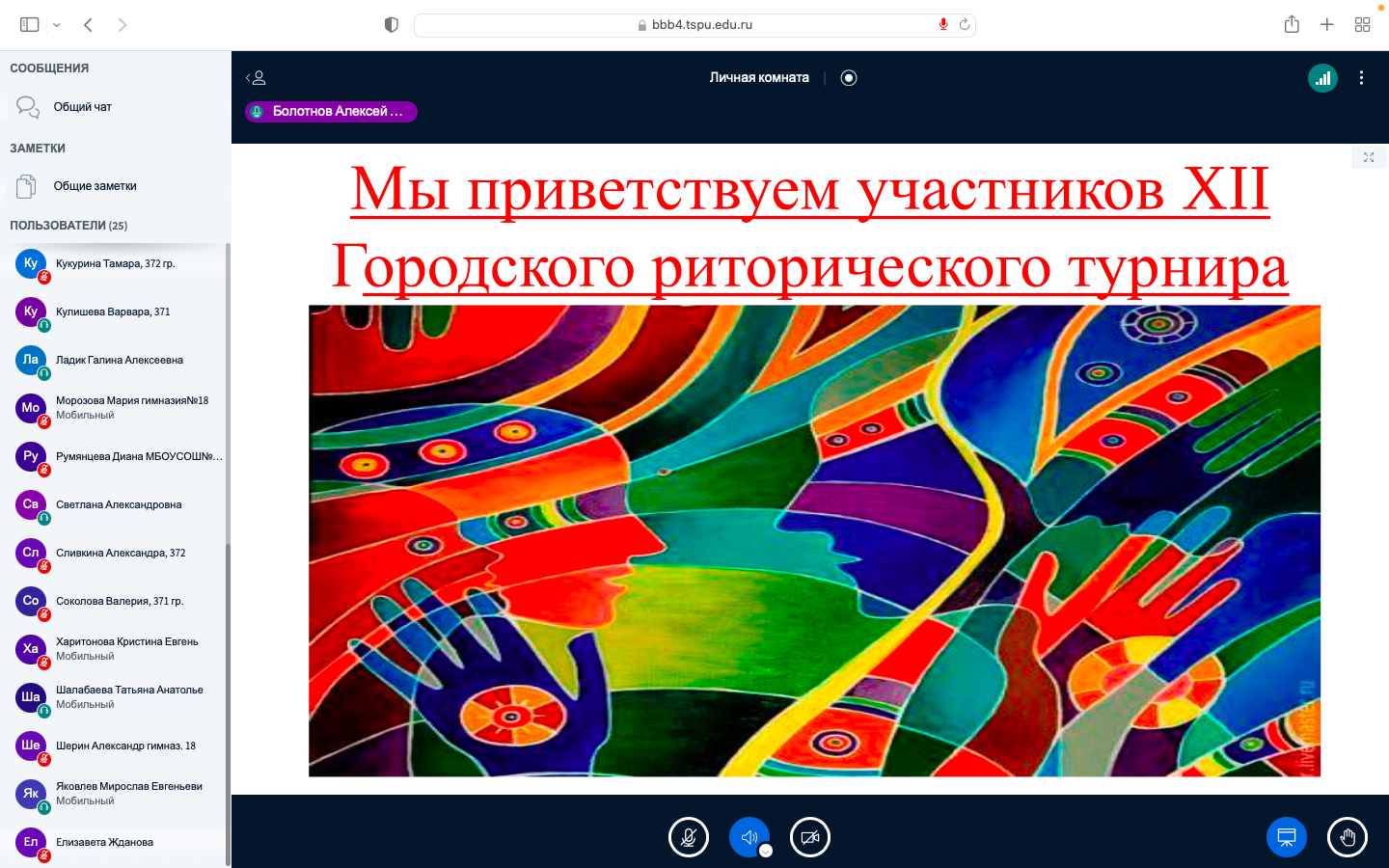Click Кулишева Варвара's Ку avatar

click(31, 312)
